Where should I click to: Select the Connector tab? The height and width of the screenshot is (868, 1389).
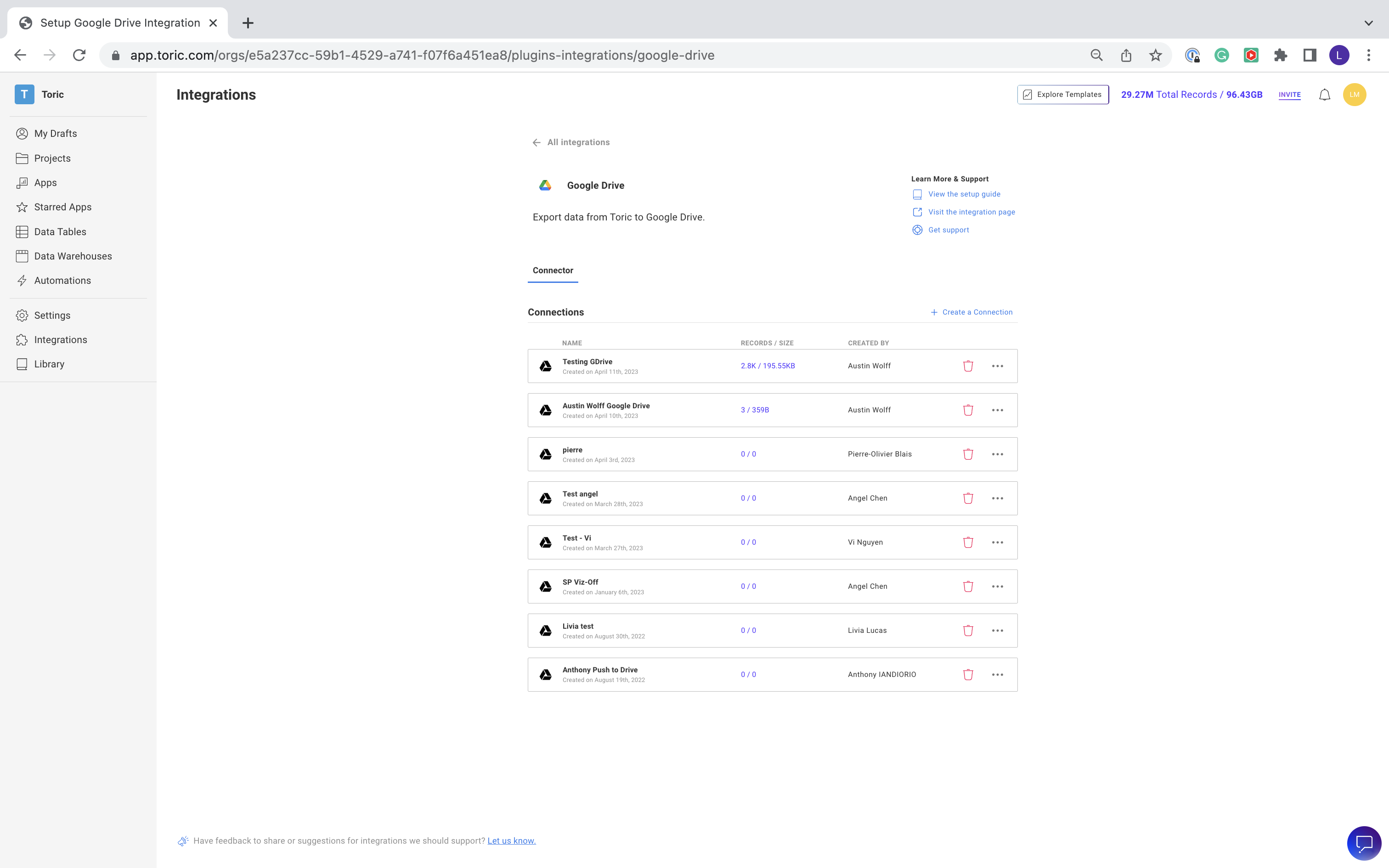553,271
